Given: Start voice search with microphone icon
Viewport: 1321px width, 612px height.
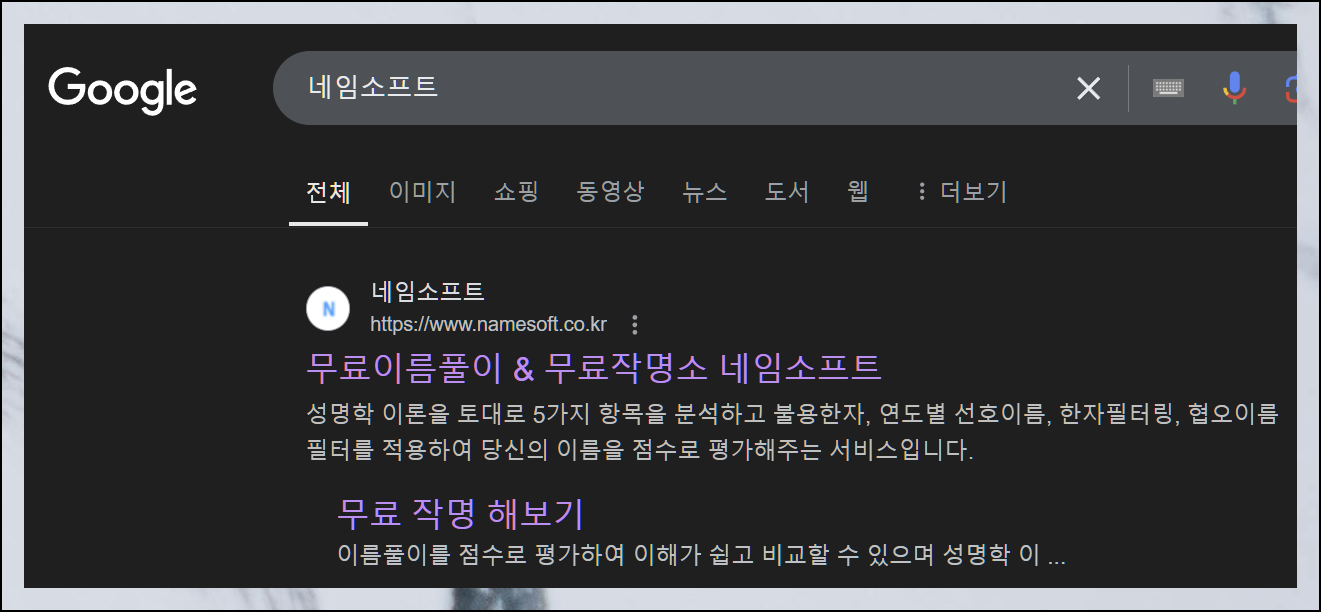Looking at the screenshot, I should 1235,88.
